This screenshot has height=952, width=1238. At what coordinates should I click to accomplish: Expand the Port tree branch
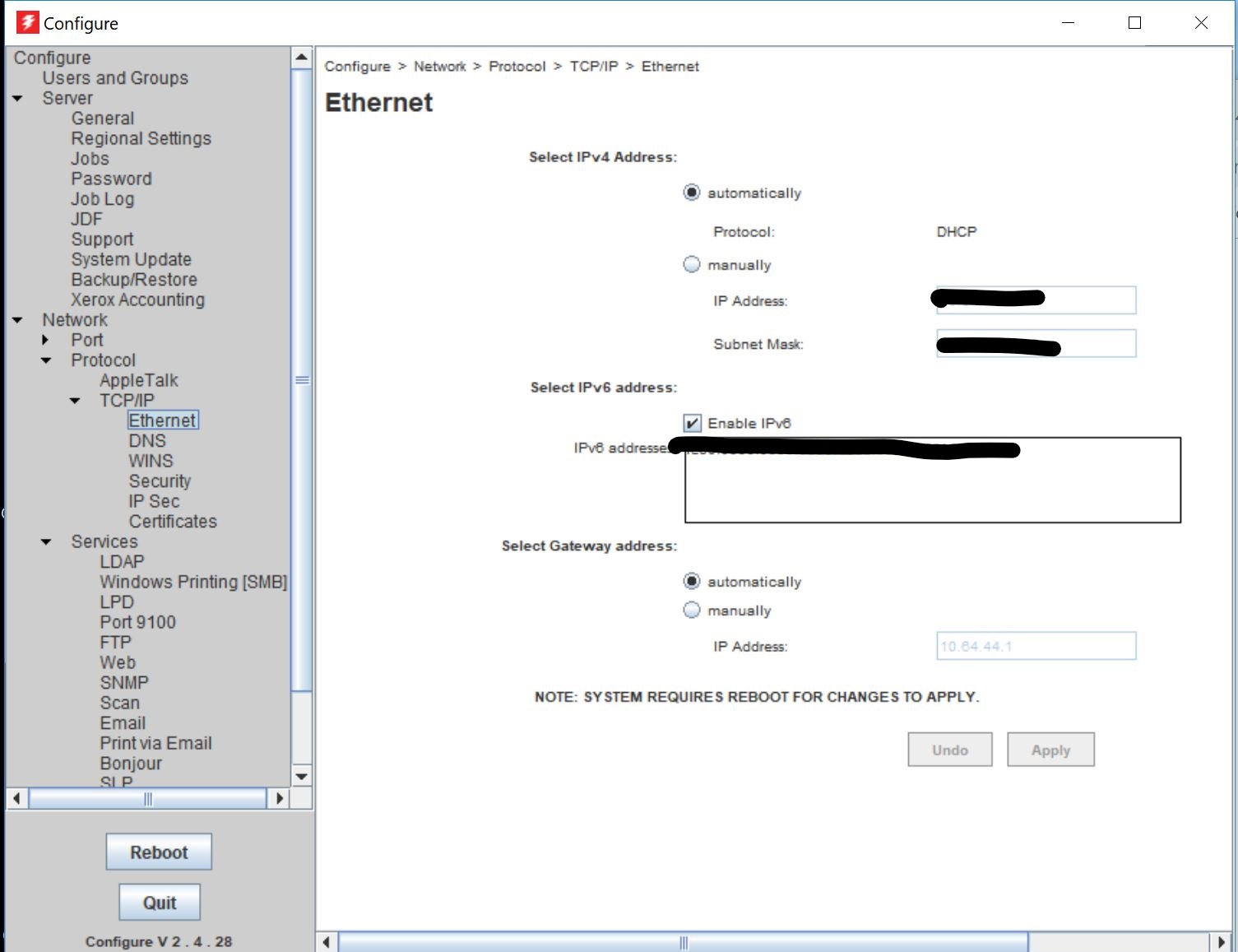point(45,340)
